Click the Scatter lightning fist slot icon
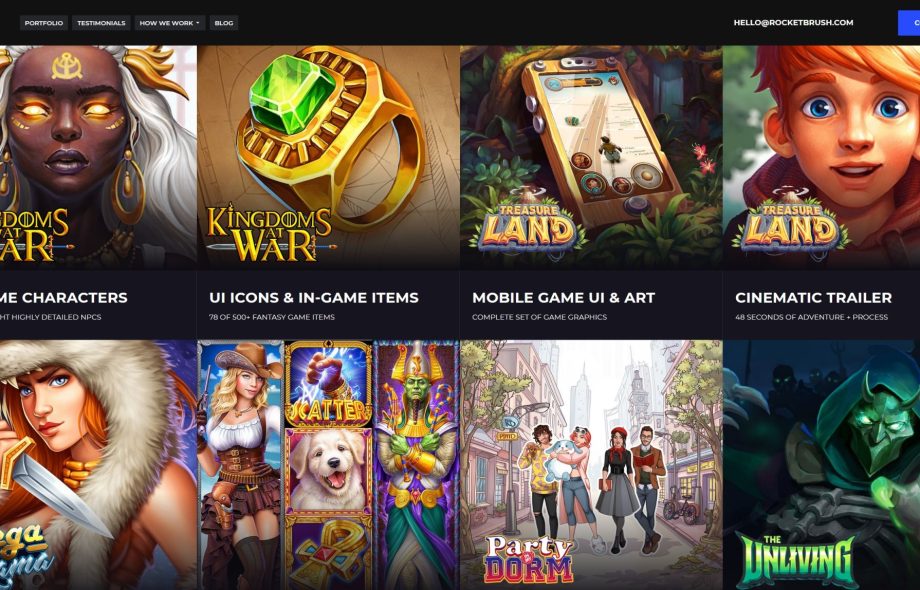The image size is (920, 590). [x=328, y=384]
